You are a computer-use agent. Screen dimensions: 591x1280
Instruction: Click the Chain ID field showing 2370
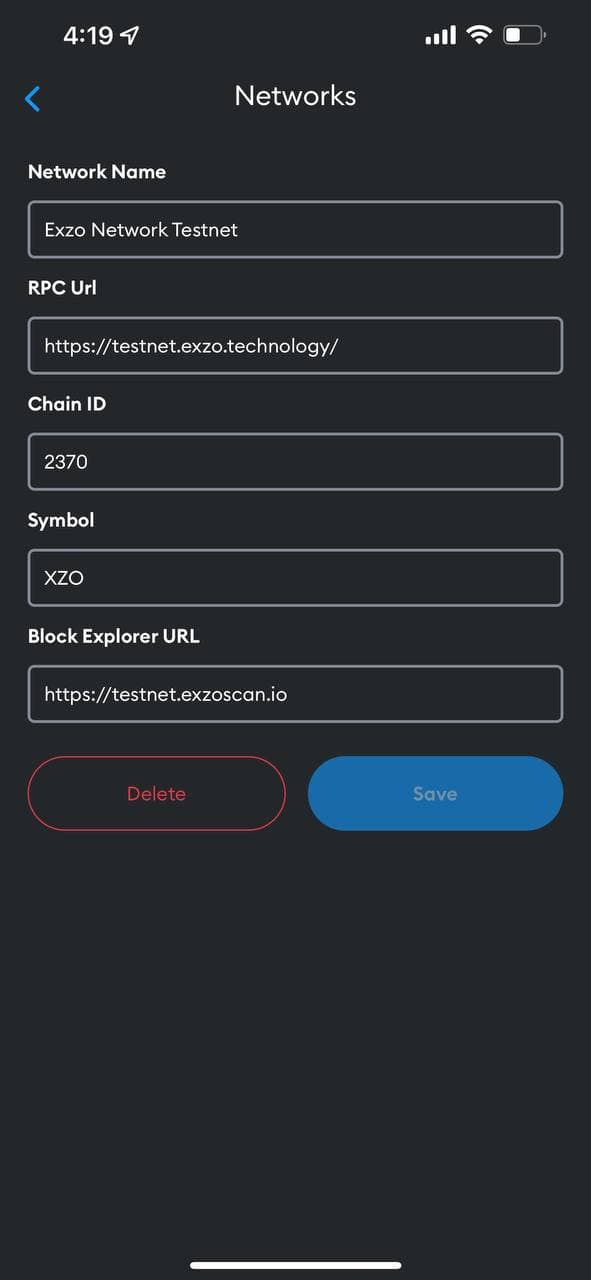coord(295,461)
